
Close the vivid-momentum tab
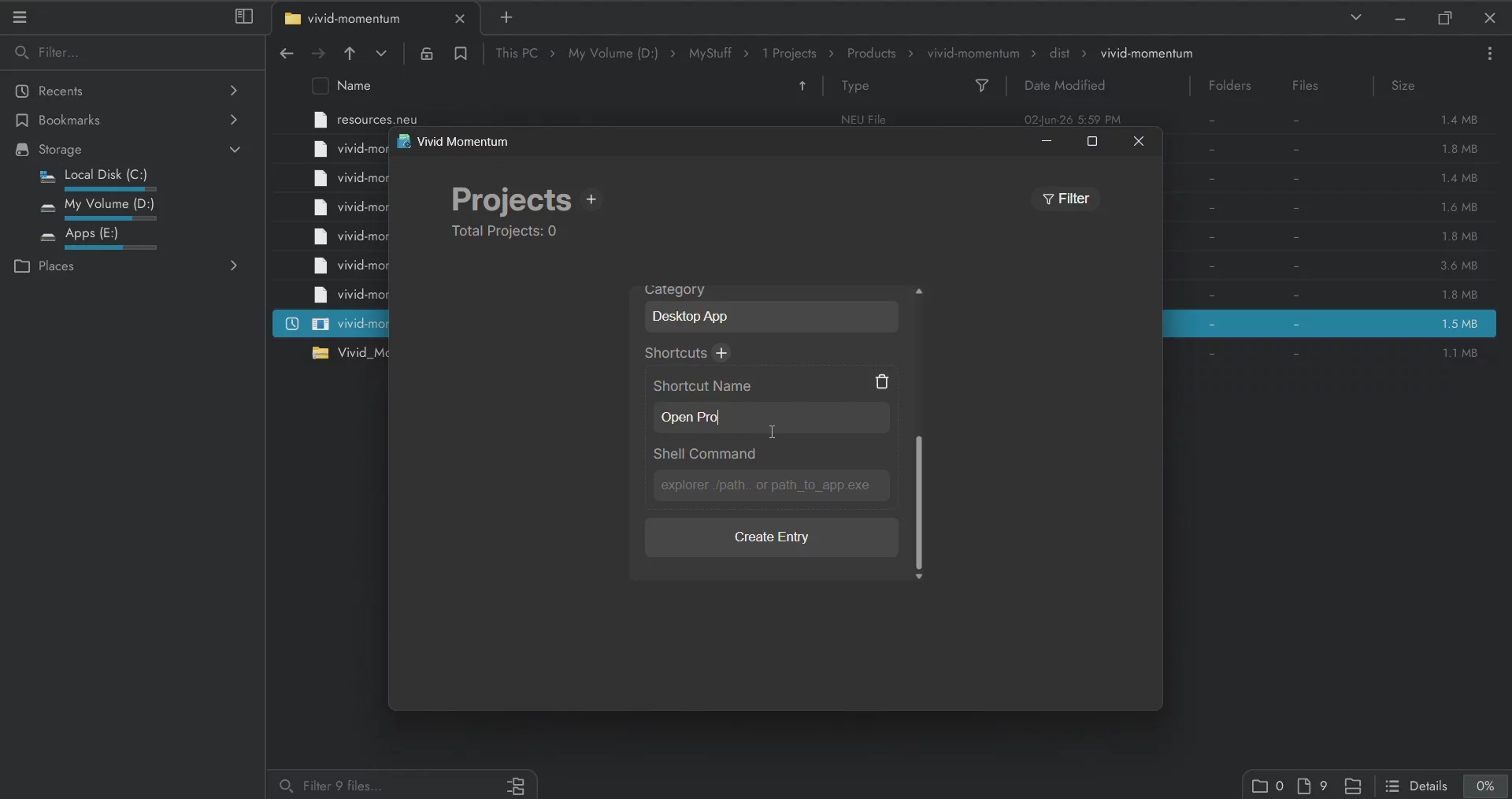[461, 19]
